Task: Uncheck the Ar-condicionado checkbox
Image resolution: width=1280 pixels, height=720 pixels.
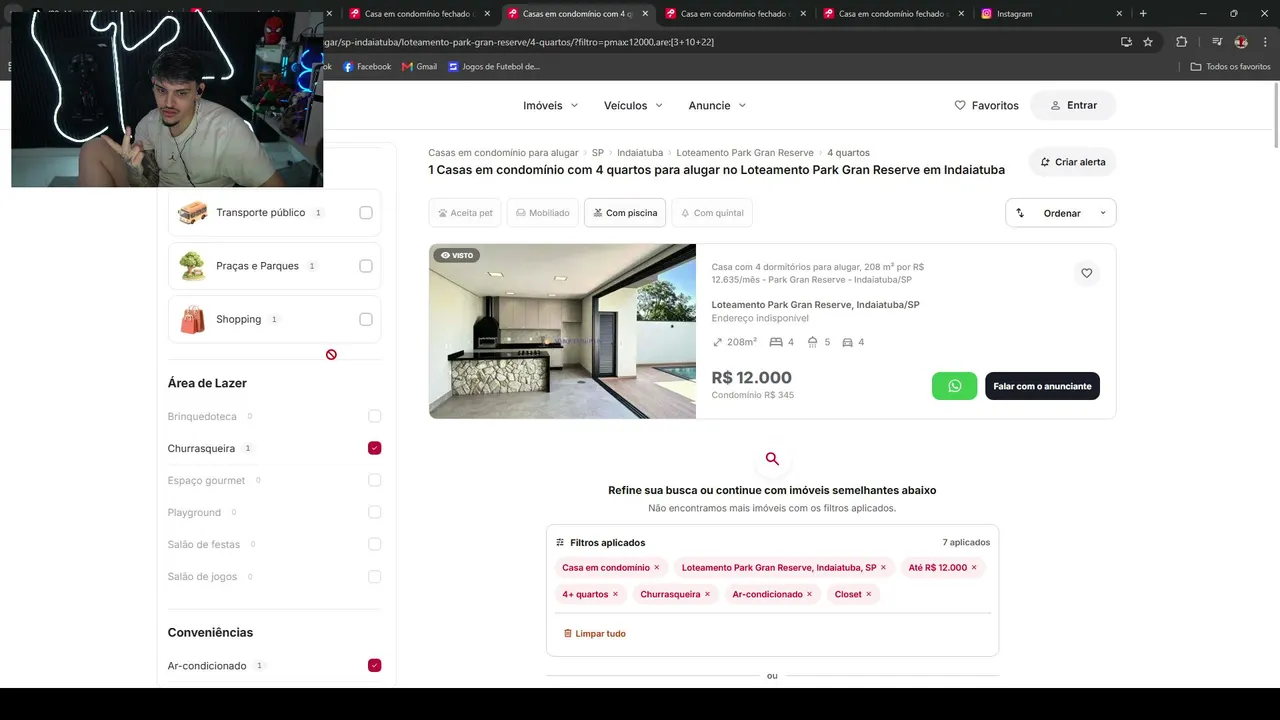Action: [374, 665]
